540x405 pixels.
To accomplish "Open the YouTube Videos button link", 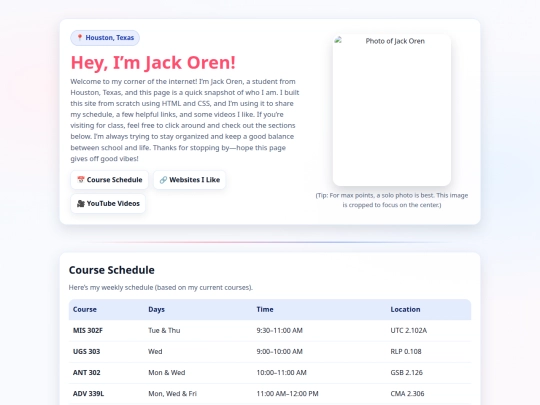I will click(108, 204).
